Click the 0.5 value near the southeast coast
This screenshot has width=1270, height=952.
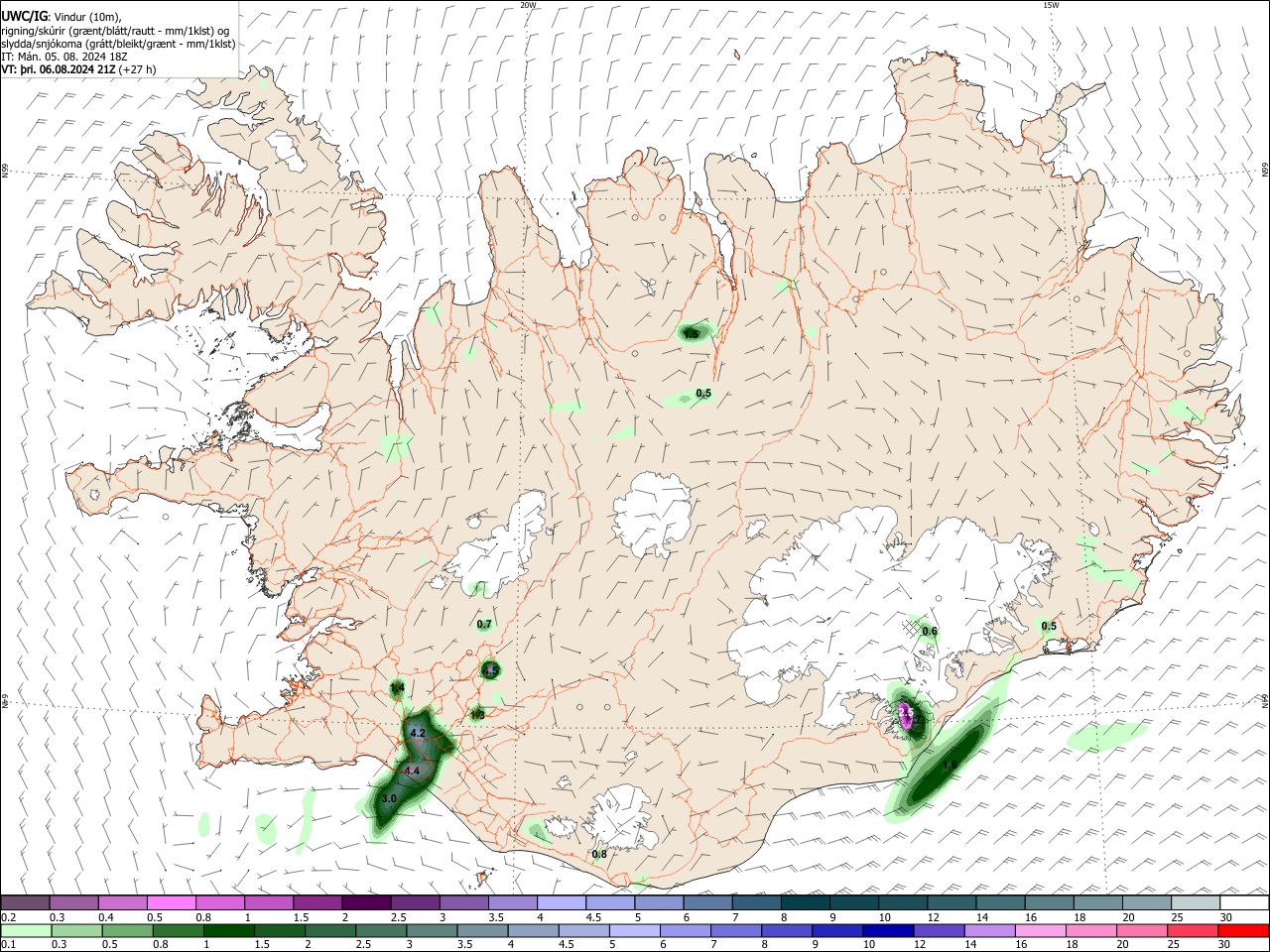(x=1049, y=626)
